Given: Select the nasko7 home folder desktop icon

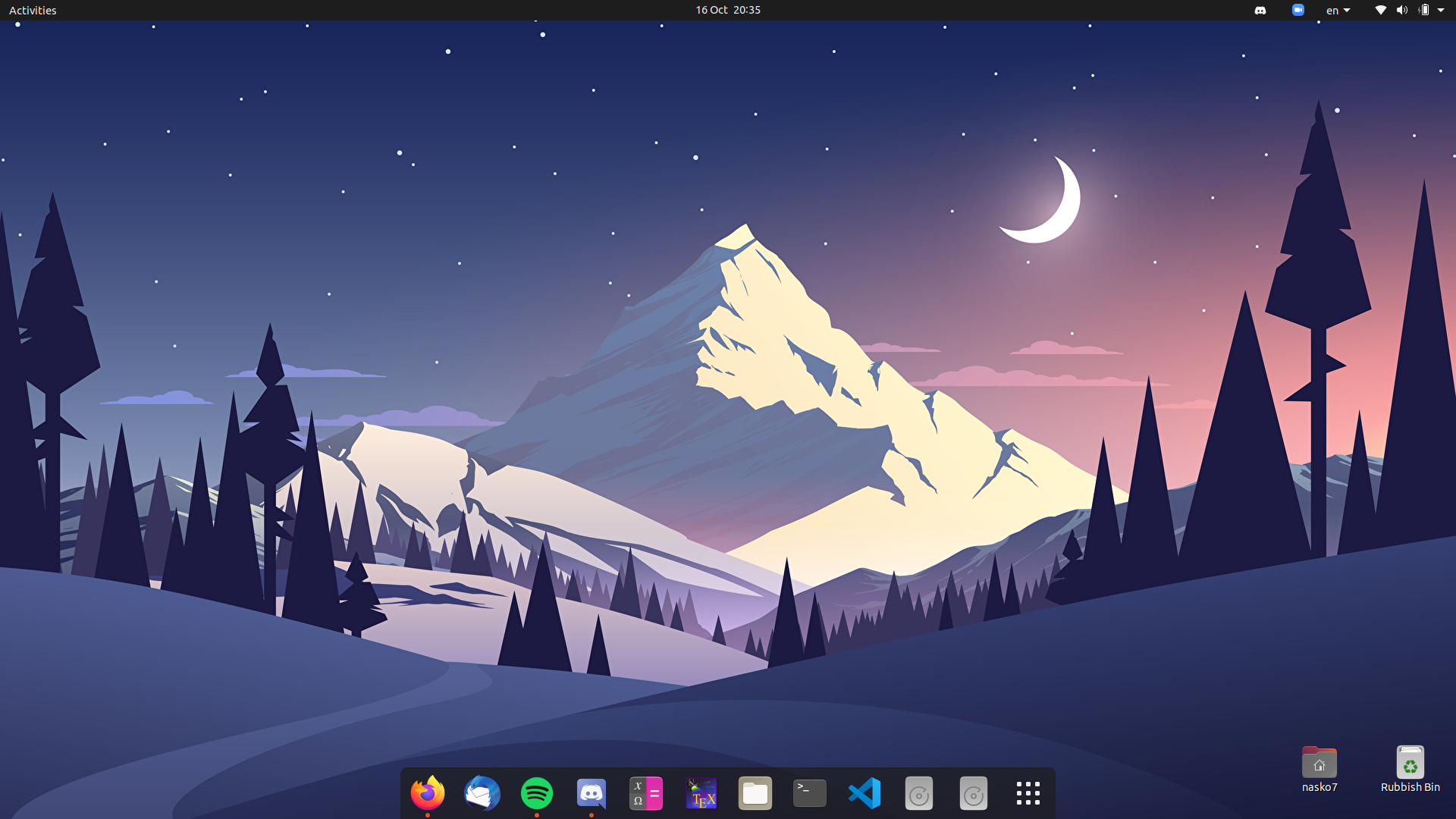Looking at the screenshot, I should (x=1319, y=769).
